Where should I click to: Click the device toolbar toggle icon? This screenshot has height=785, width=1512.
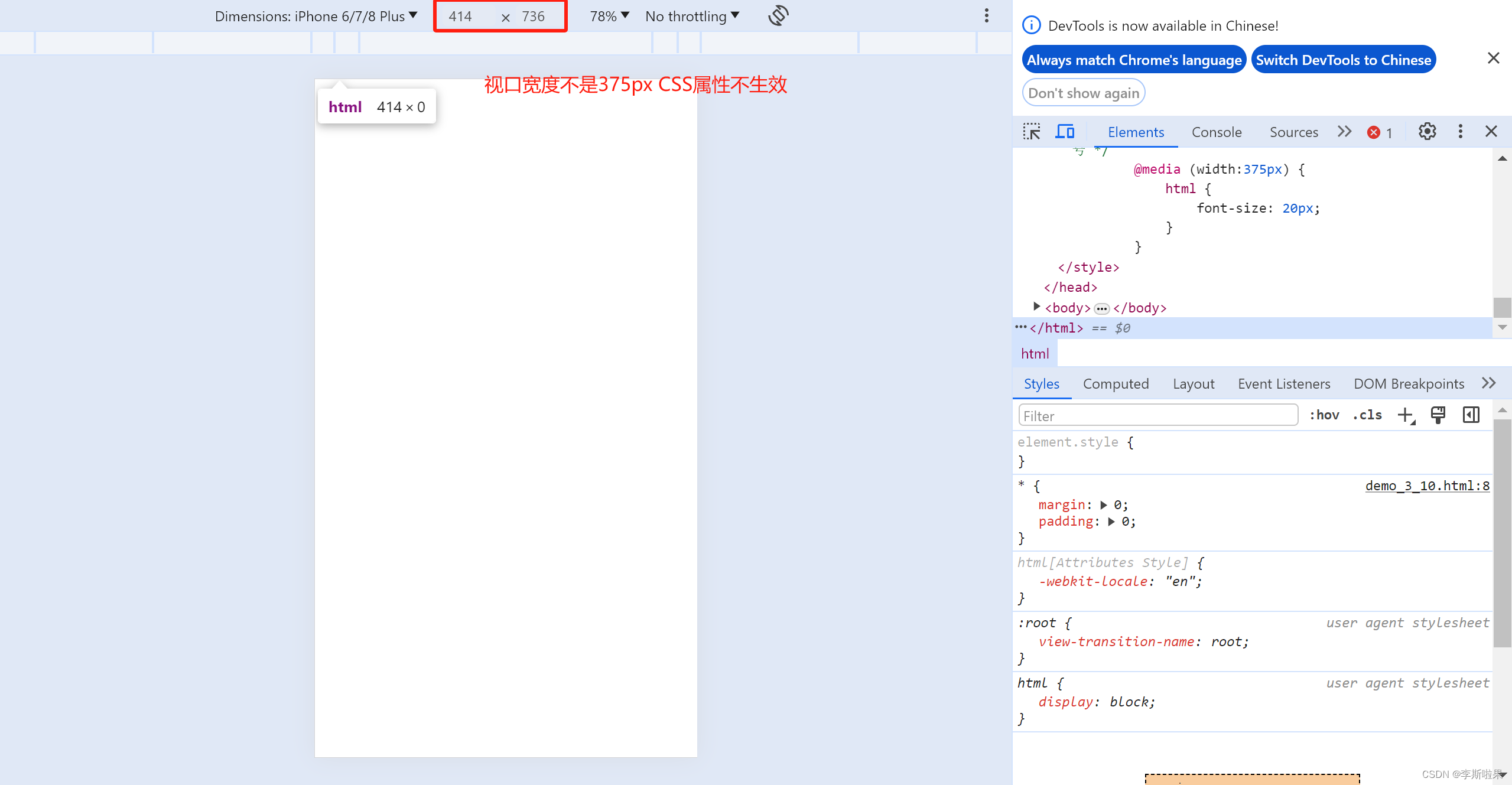[1065, 131]
